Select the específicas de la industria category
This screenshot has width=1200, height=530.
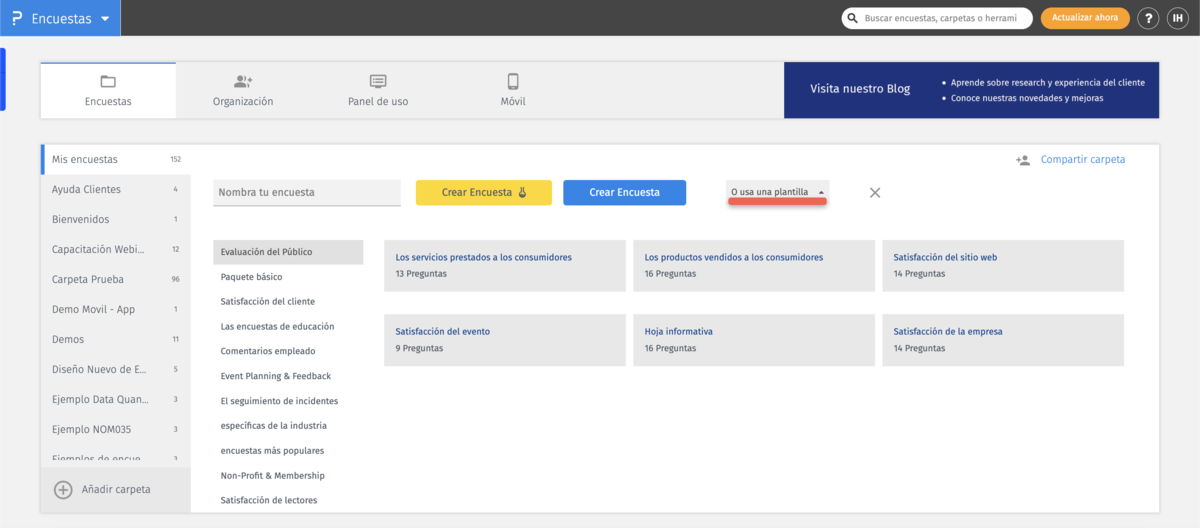(288, 426)
